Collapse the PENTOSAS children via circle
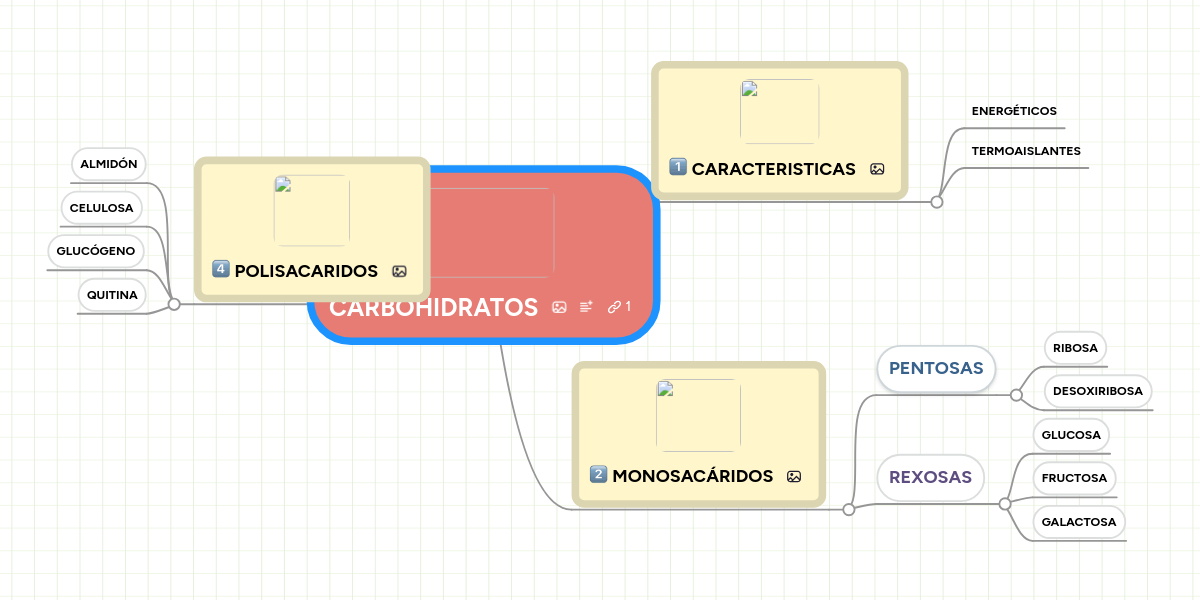The height and width of the screenshot is (600, 1200). [1016, 395]
